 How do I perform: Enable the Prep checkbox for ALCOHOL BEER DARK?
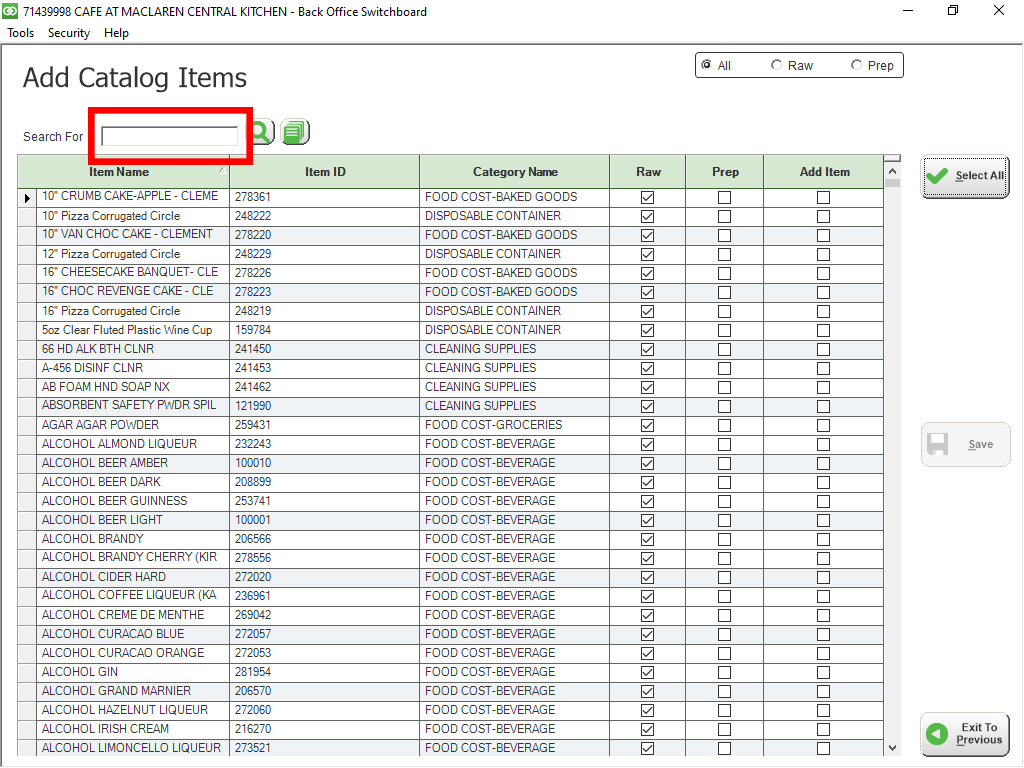(x=724, y=482)
